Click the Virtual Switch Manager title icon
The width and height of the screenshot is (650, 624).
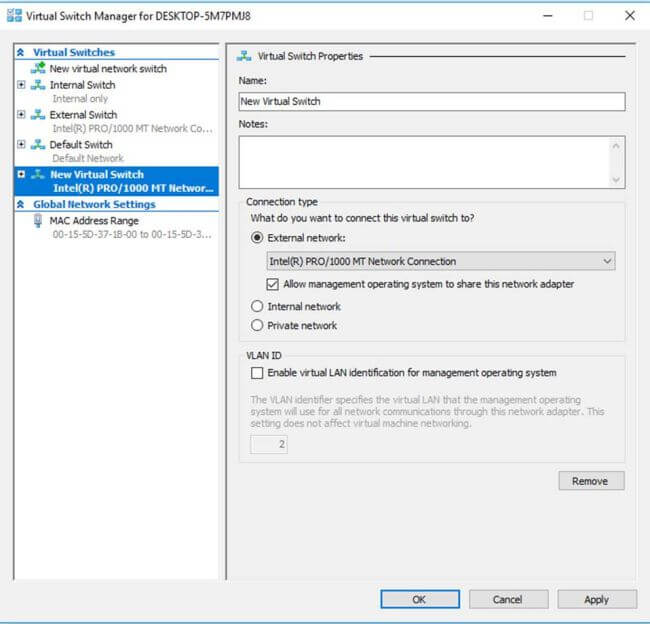[x=14, y=16]
